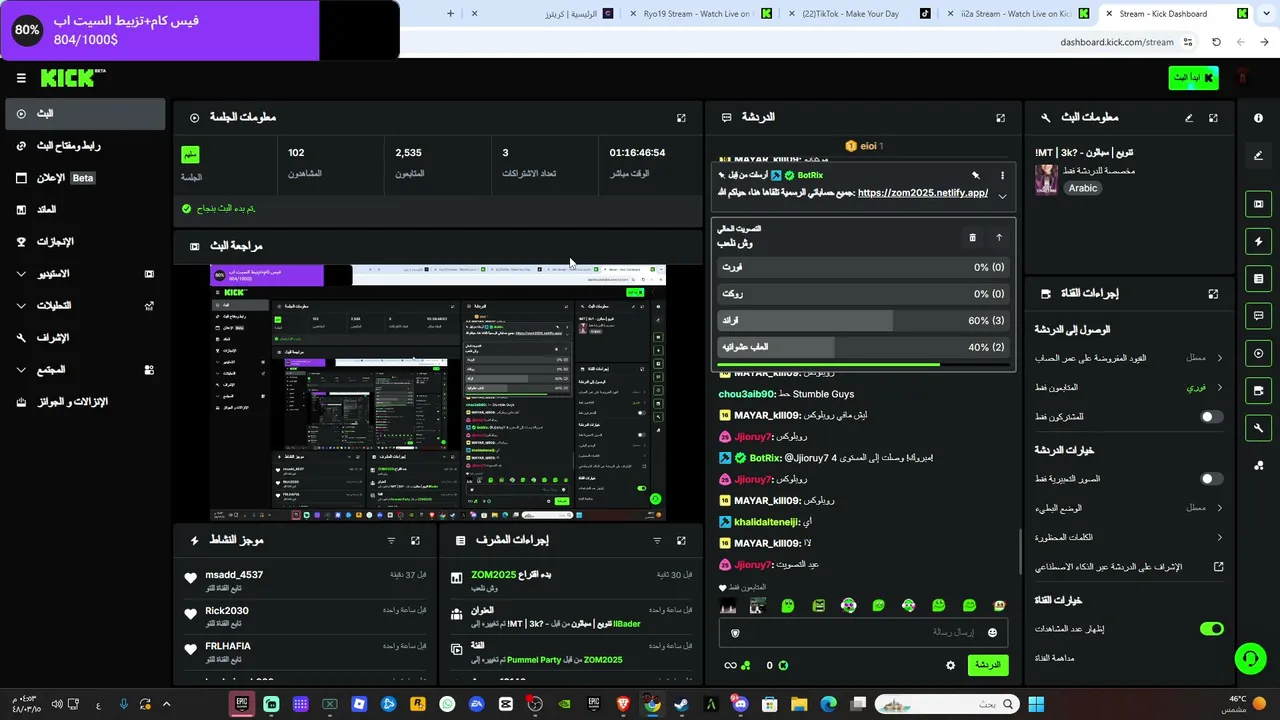Select البث Stream in the left sidebar
Viewport: 1280px width, 720px height.
(x=84, y=114)
